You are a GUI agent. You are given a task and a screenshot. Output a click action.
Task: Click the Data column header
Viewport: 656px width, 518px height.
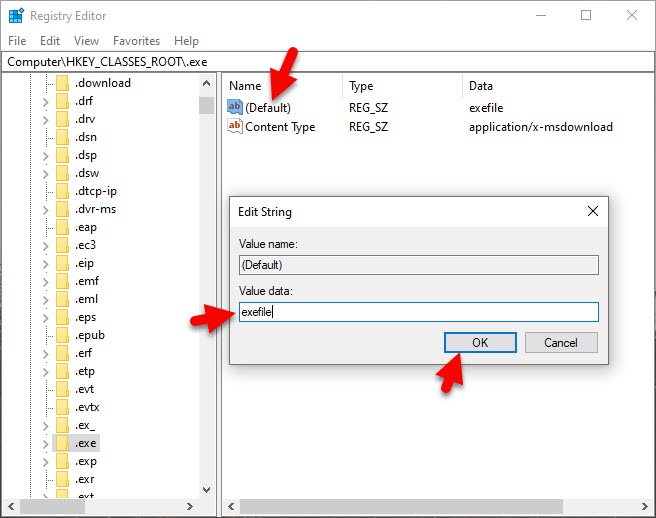coord(480,86)
